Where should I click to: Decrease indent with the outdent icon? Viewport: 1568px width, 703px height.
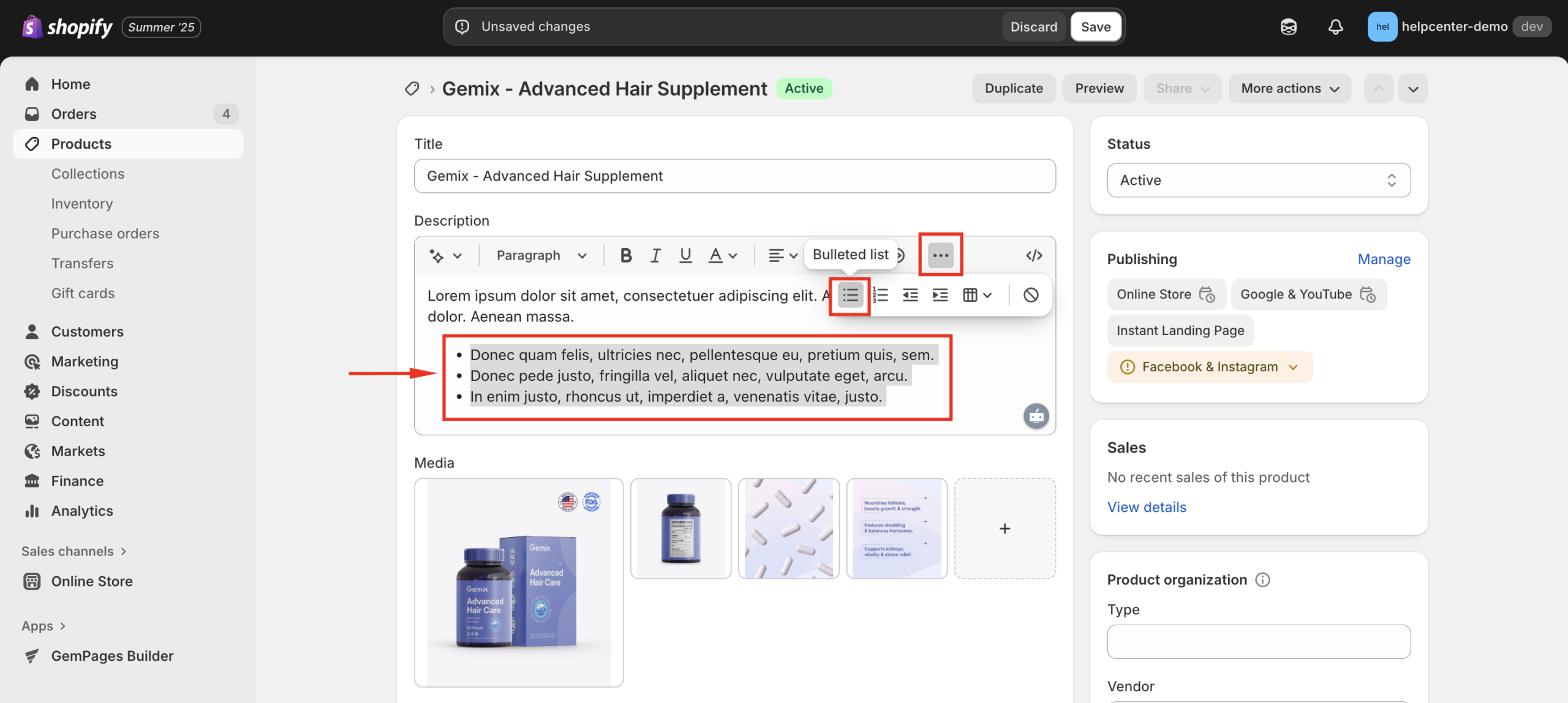click(x=910, y=295)
